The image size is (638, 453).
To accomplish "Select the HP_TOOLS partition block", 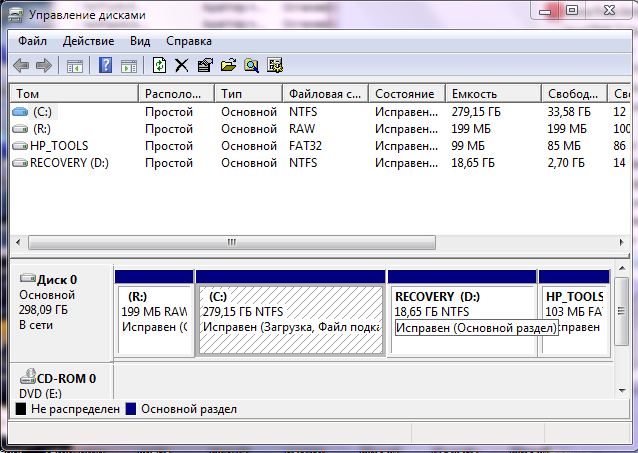I will [x=574, y=313].
